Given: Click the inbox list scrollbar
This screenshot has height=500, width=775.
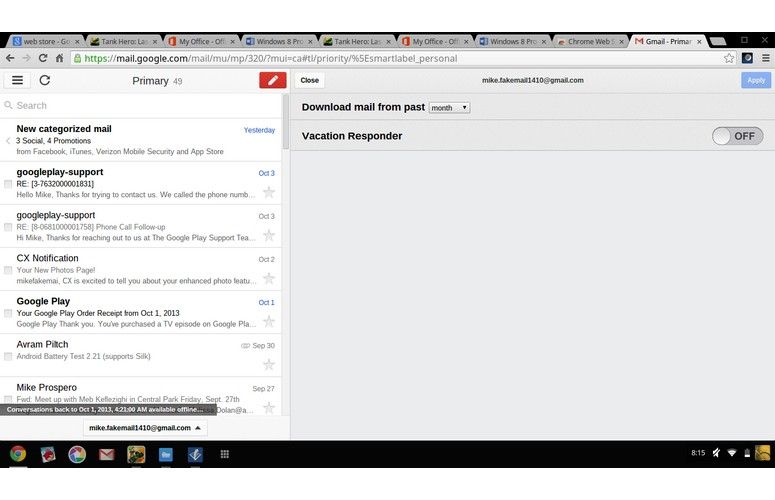Looking at the screenshot, I should [x=286, y=122].
